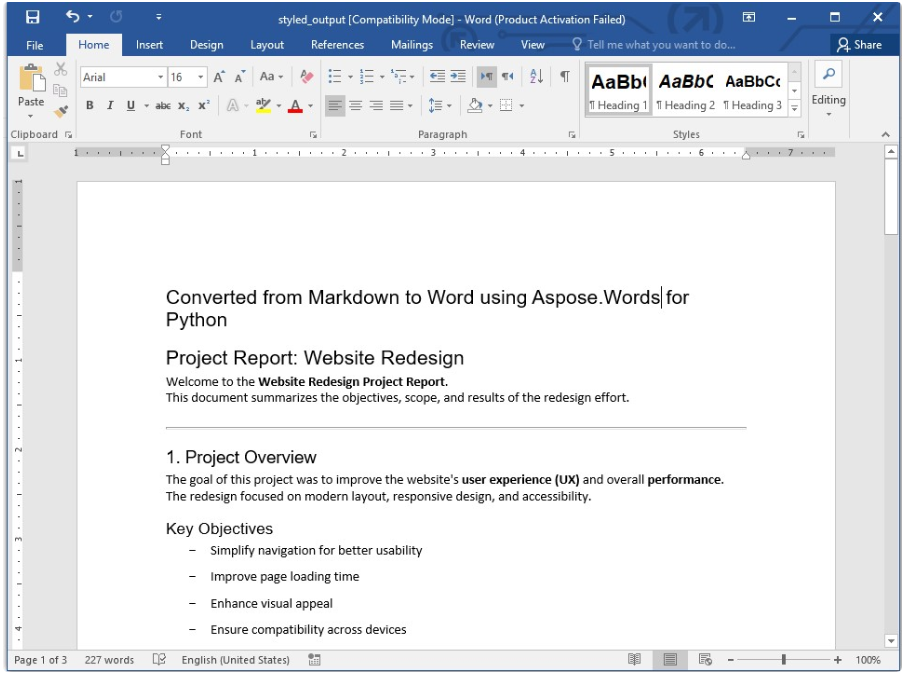Click the Tell me what you want search box

(660, 45)
